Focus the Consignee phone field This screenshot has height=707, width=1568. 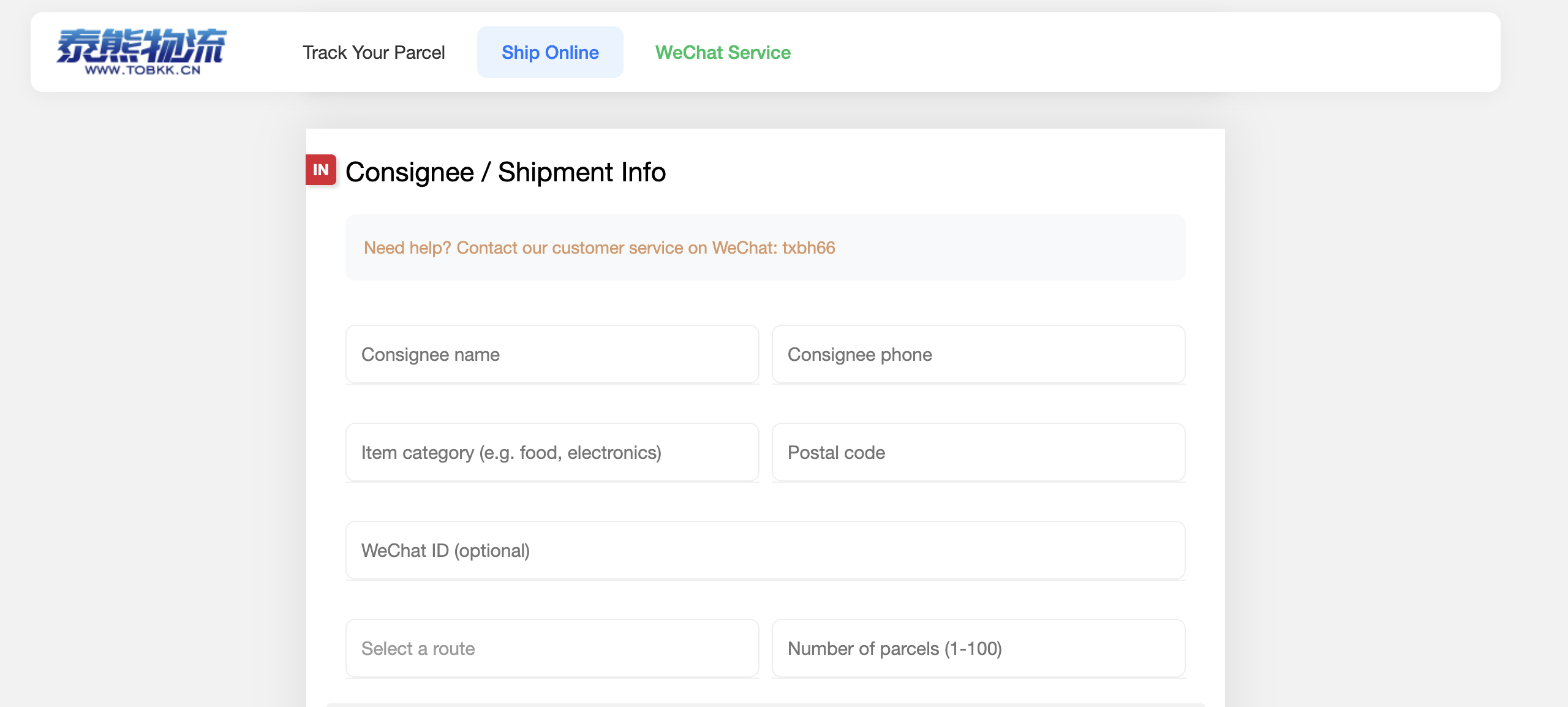tap(979, 354)
